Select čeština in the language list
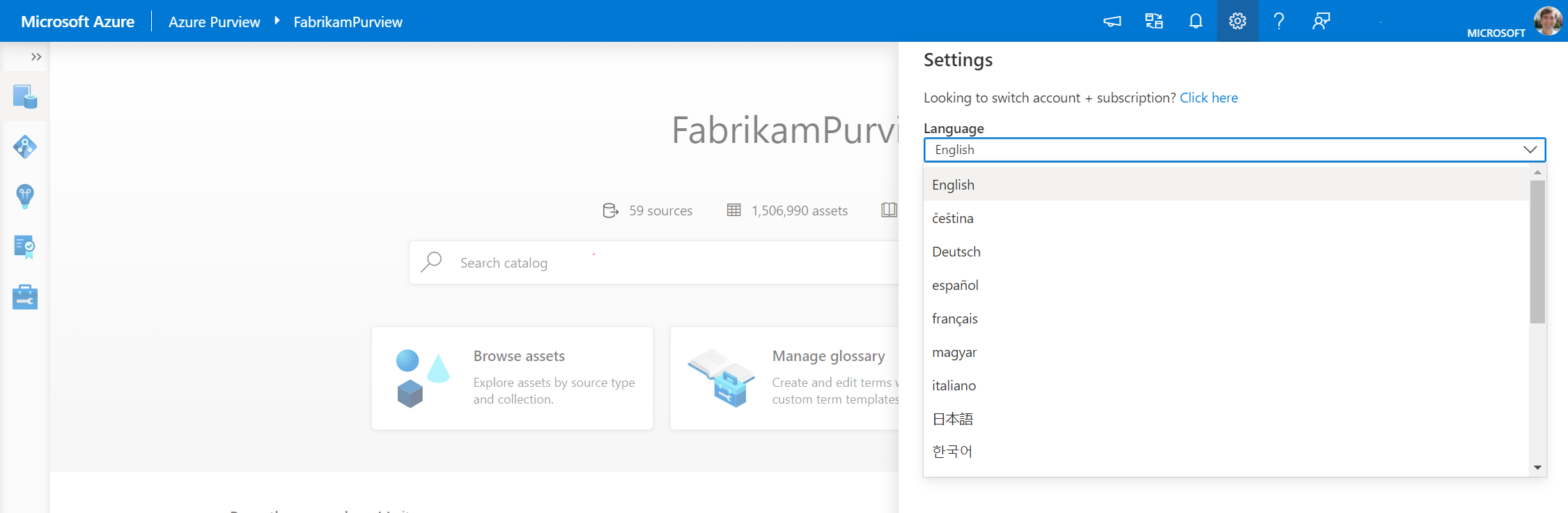Screen dimensions: 1568x513 click(x=1226, y=218)
